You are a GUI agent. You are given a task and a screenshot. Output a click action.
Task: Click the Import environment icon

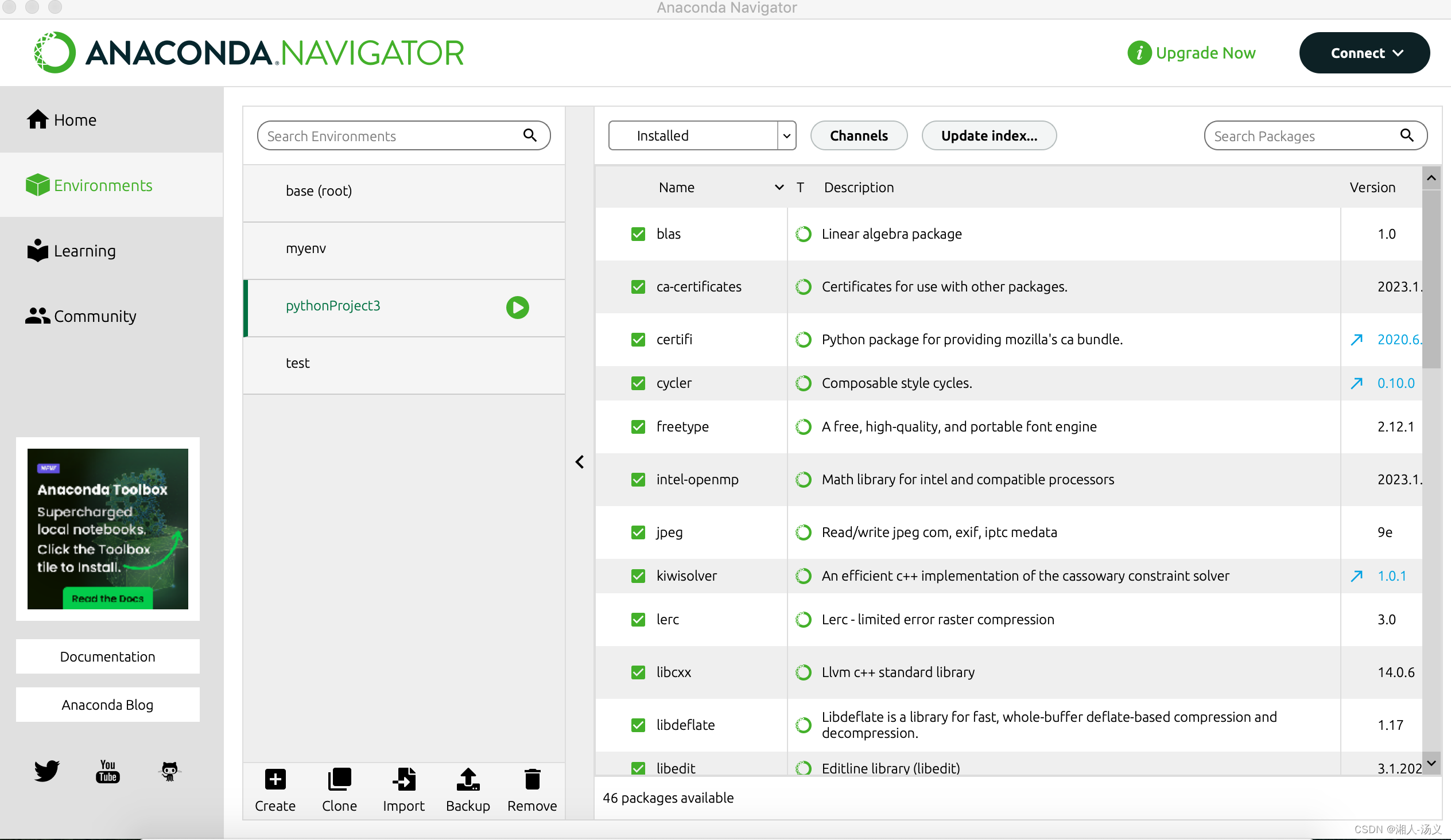point(404,779)
